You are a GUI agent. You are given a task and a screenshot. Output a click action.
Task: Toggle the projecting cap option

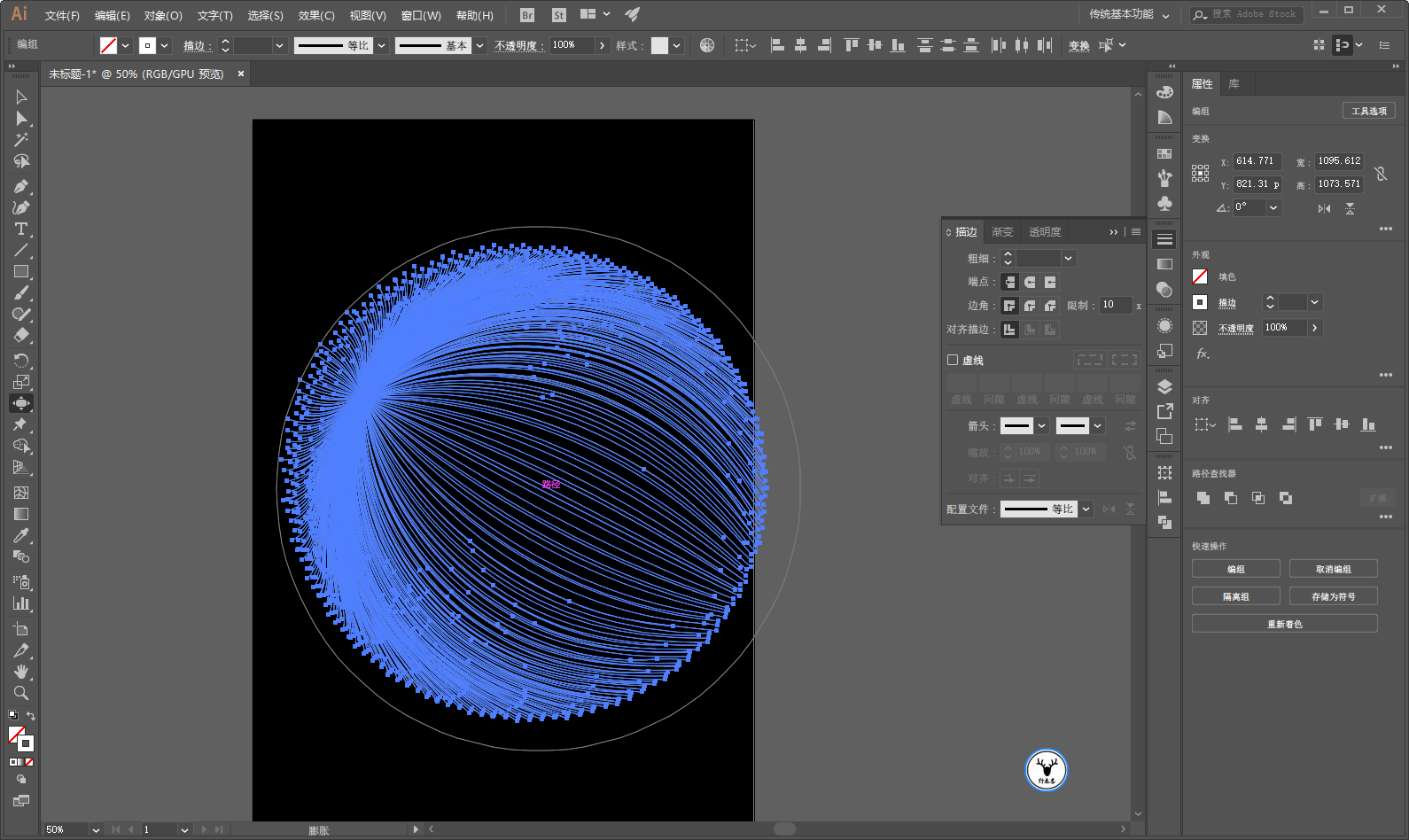pyautogui.click(x=1050, y=282)
